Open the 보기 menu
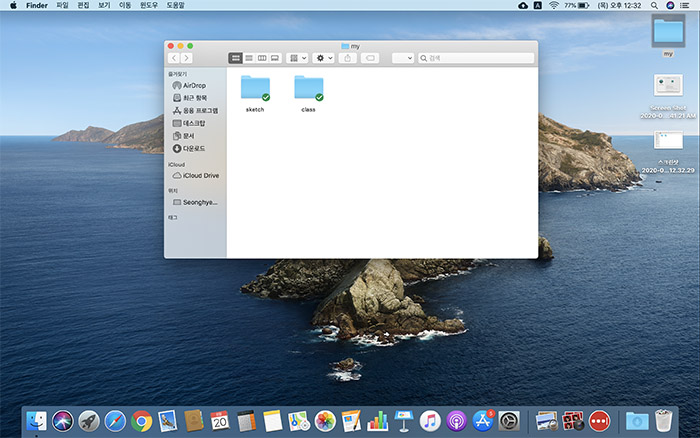This screenshot has height=438, width=700. (104, 5)
